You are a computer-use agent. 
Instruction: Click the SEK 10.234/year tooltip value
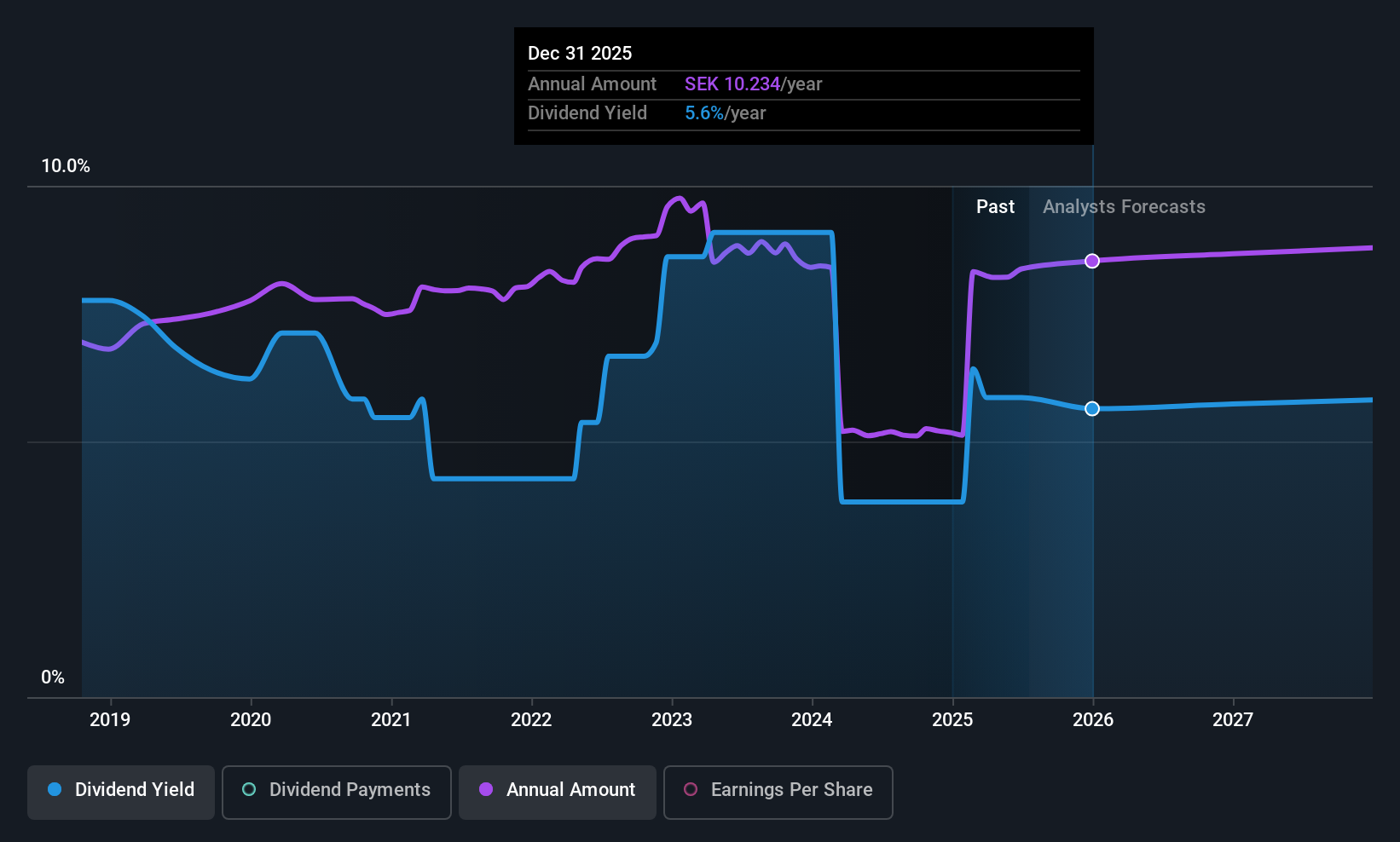754,84
